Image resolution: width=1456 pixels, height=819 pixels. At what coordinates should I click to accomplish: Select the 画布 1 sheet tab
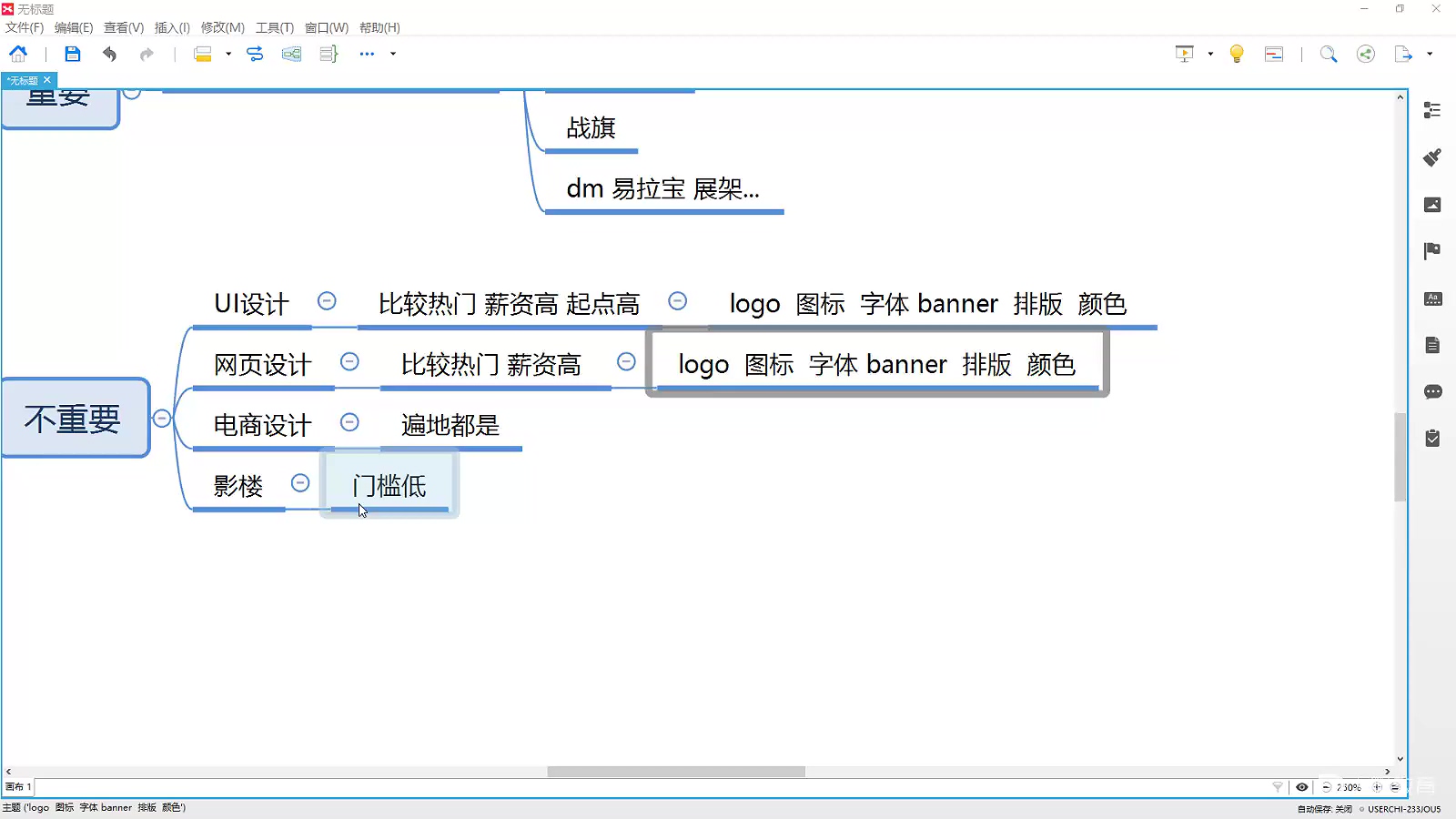(18, 787)
